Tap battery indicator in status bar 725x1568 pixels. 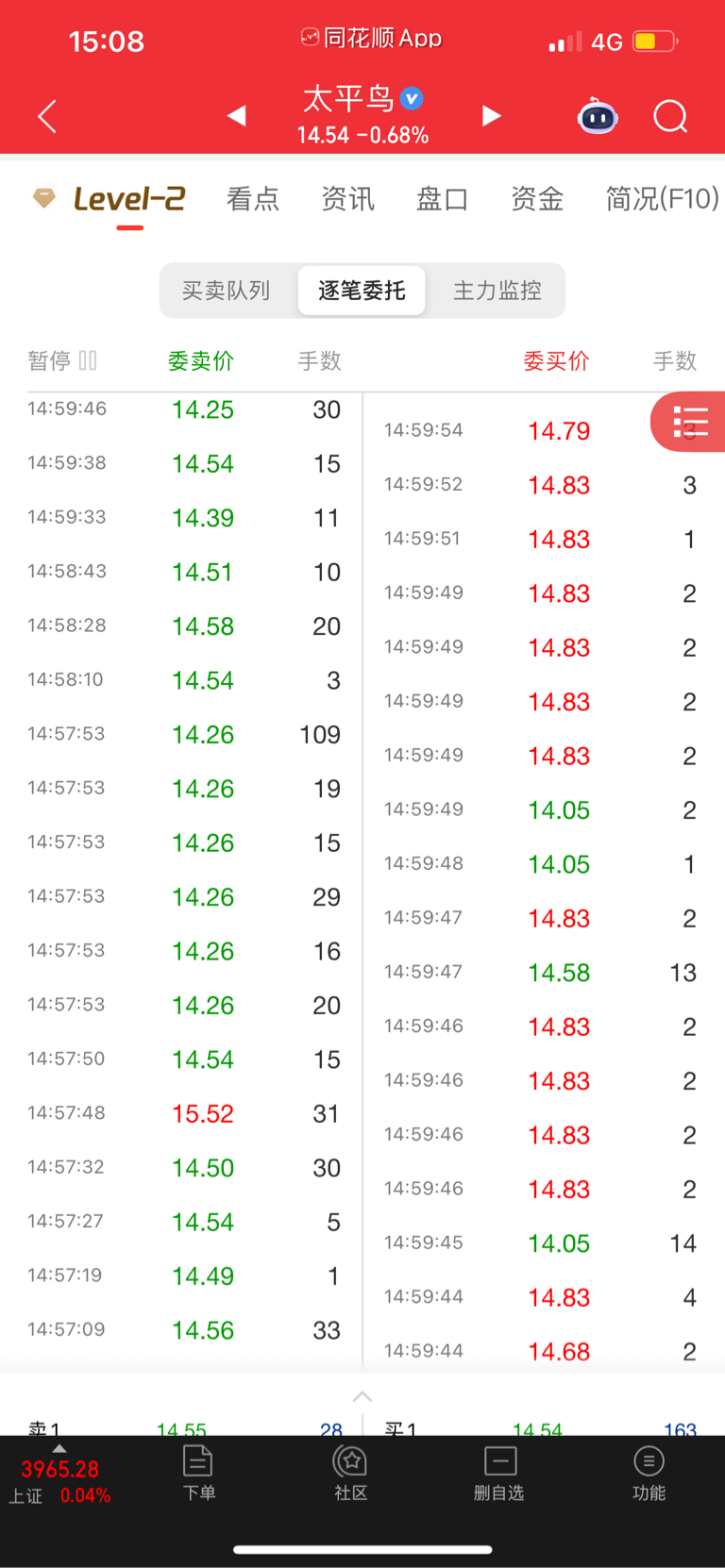coord(655,42)
